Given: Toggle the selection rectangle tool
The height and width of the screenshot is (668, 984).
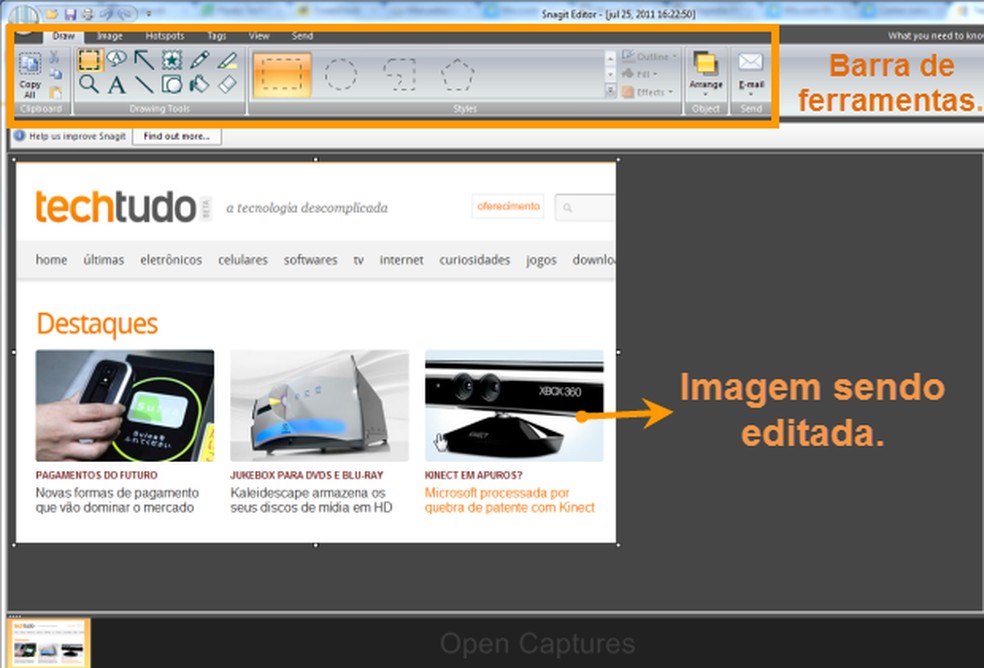Looking at the screenshot, I should [89, 58].
